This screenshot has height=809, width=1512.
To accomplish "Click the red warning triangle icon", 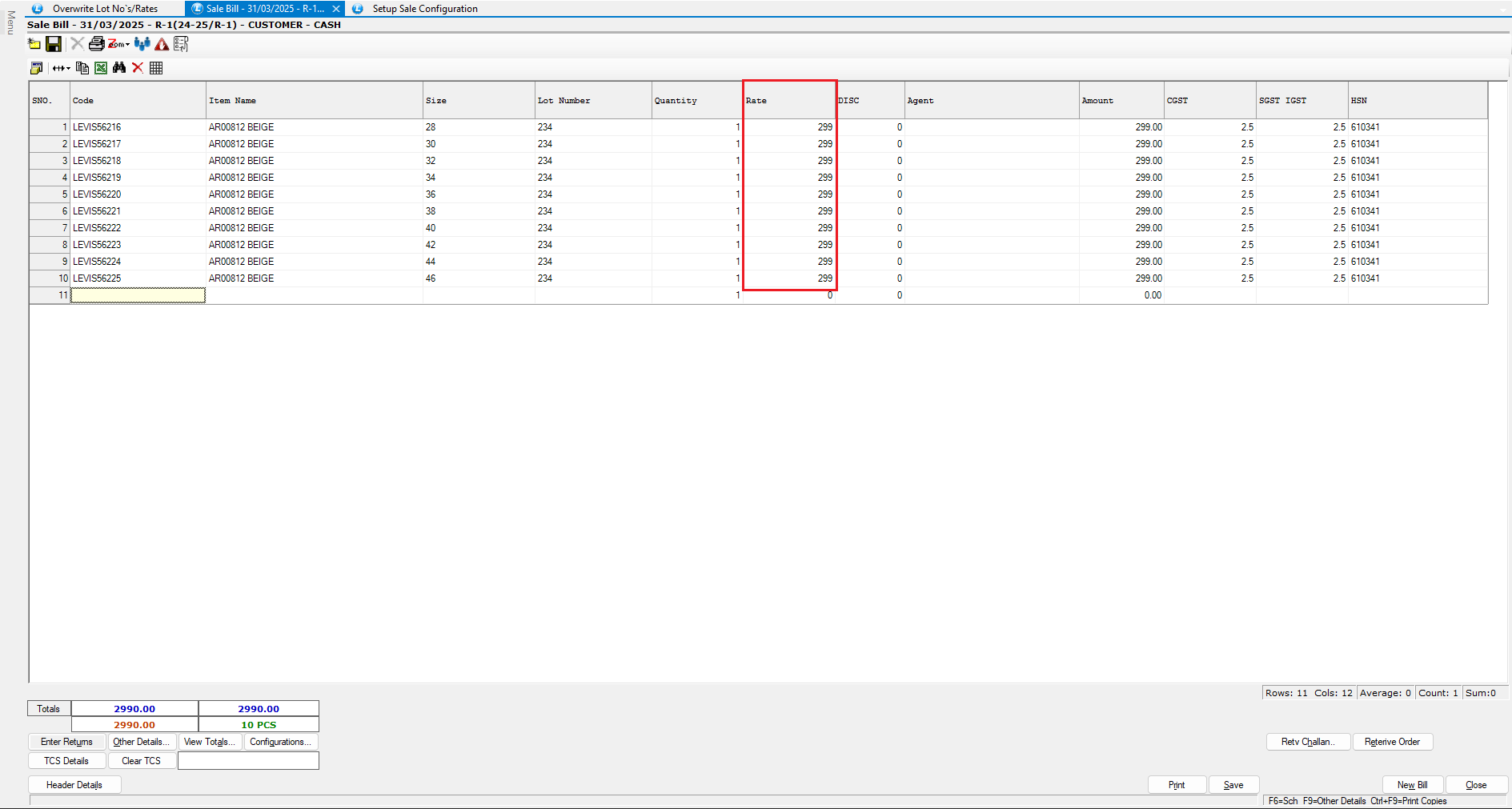I will click(162, 45).
